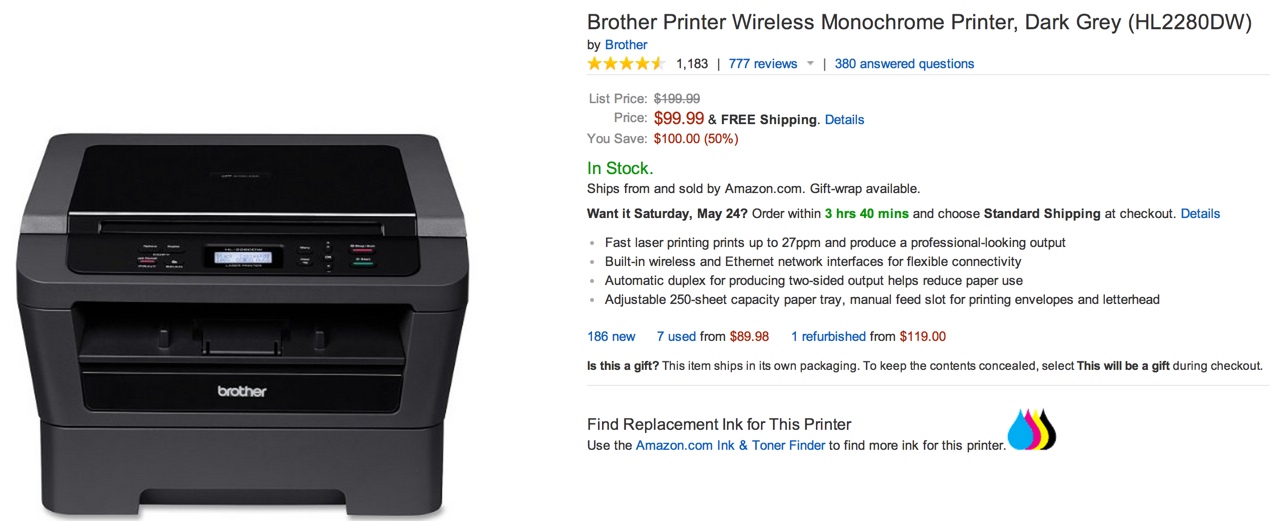Open the 777 reviews link

pos(763,64)
